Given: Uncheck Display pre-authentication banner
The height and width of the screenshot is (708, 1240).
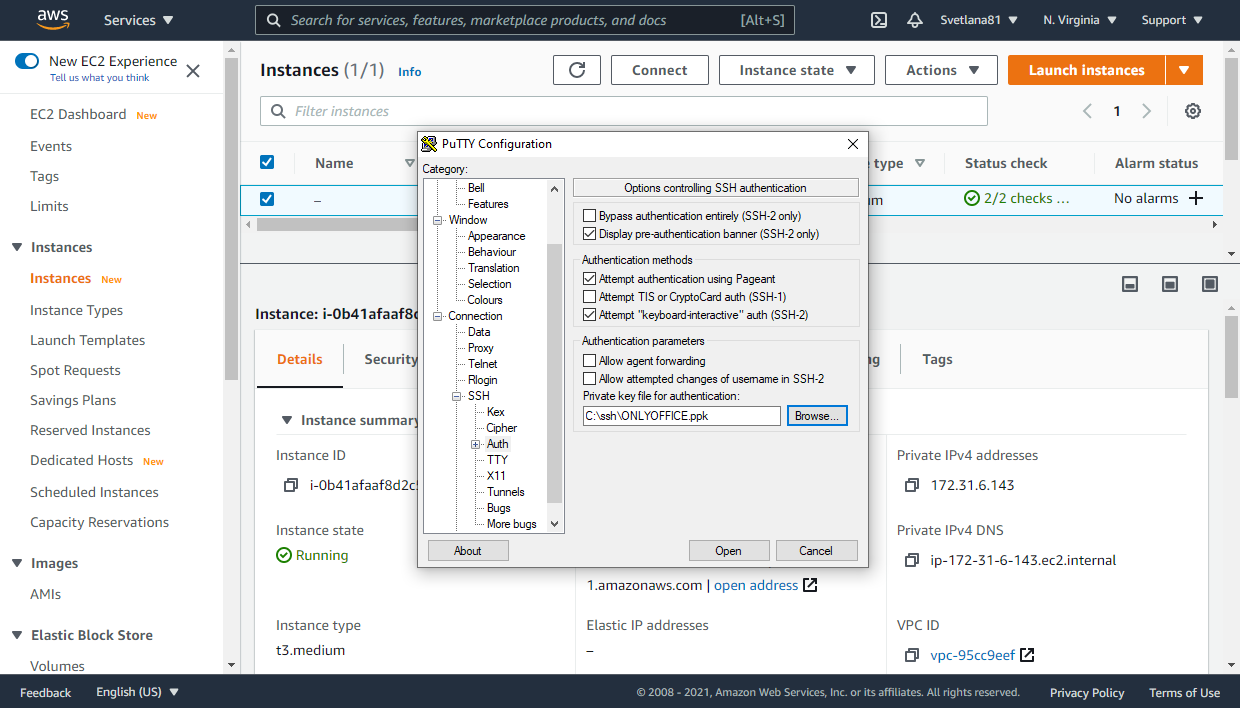Looking at the screenshot, I should (589, 234).
